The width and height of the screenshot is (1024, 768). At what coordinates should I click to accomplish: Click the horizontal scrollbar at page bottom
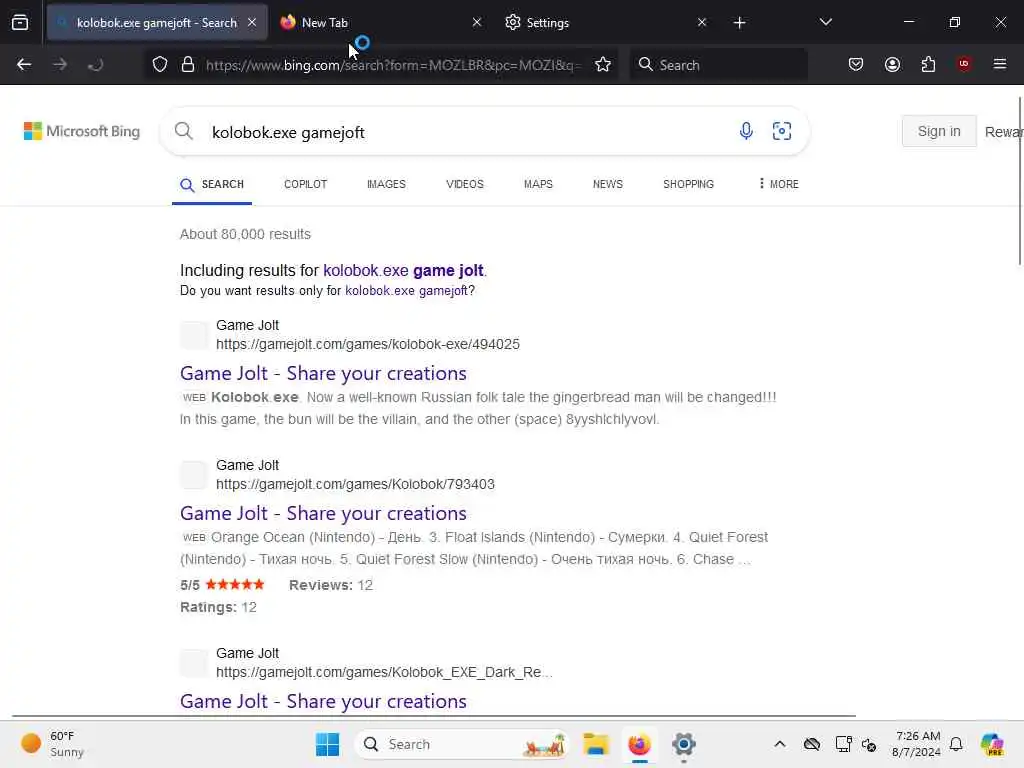[434, 716]
